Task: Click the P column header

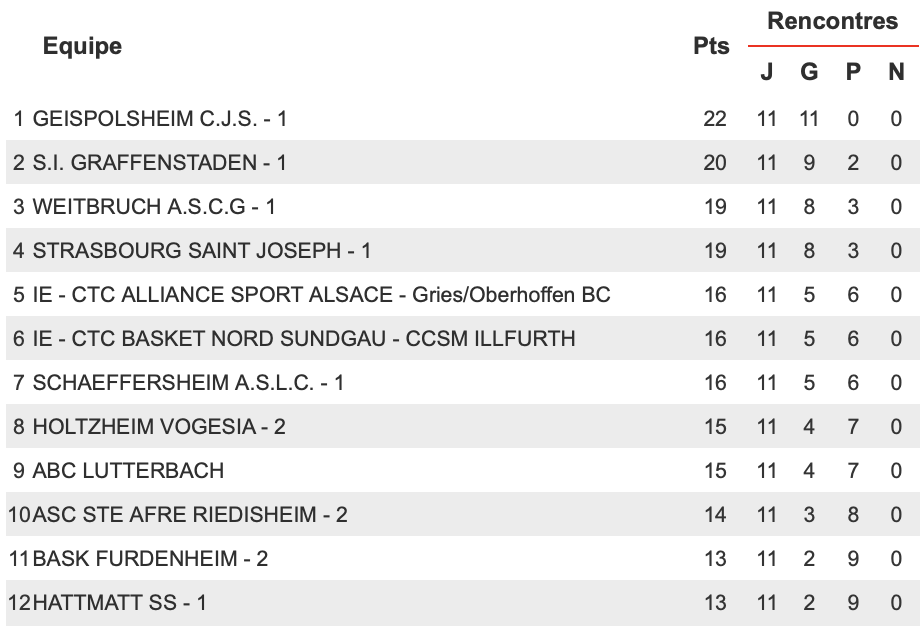Action: tap(853, 72)
